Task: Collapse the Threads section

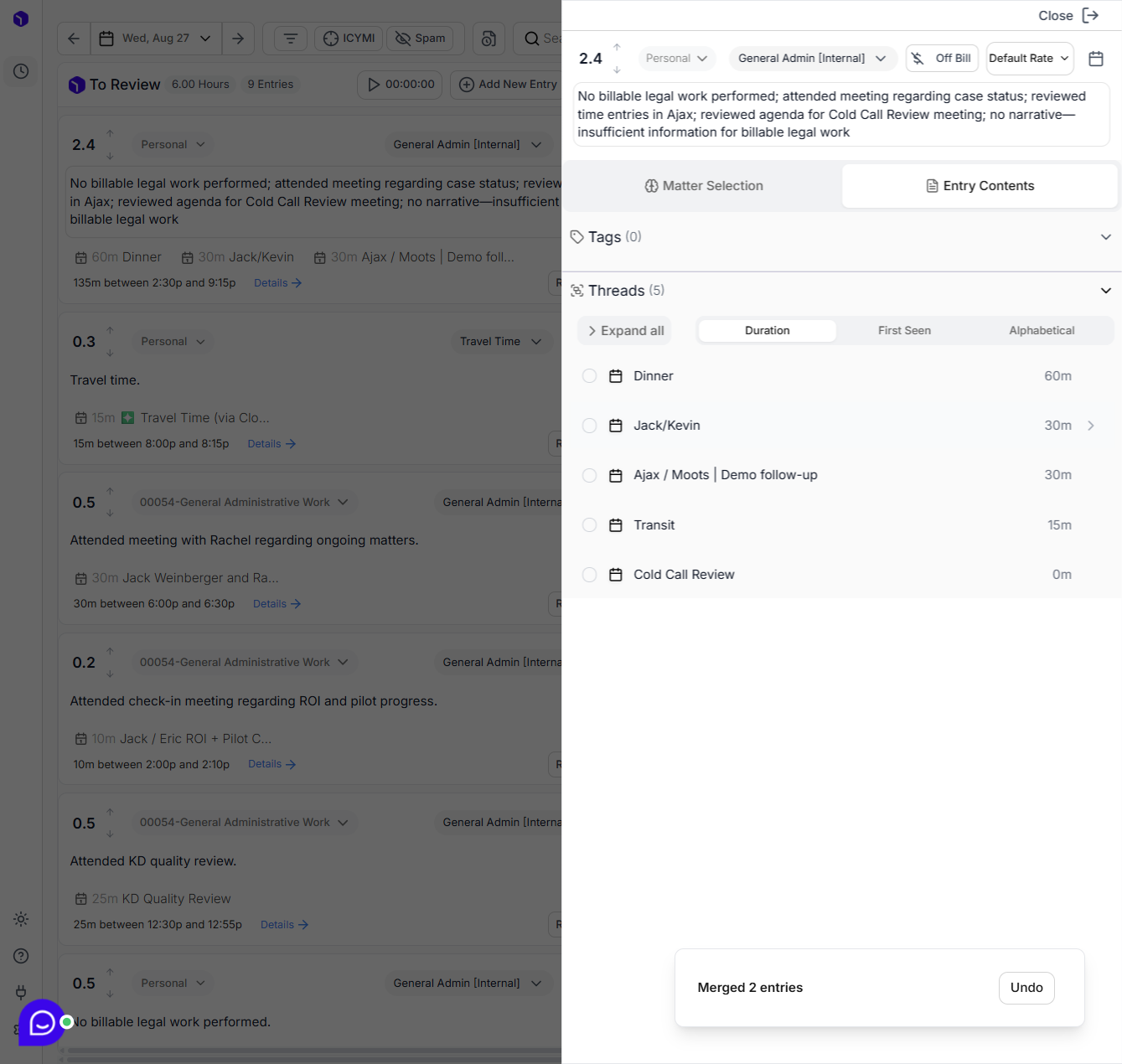Action: [x=1105, y=291]
